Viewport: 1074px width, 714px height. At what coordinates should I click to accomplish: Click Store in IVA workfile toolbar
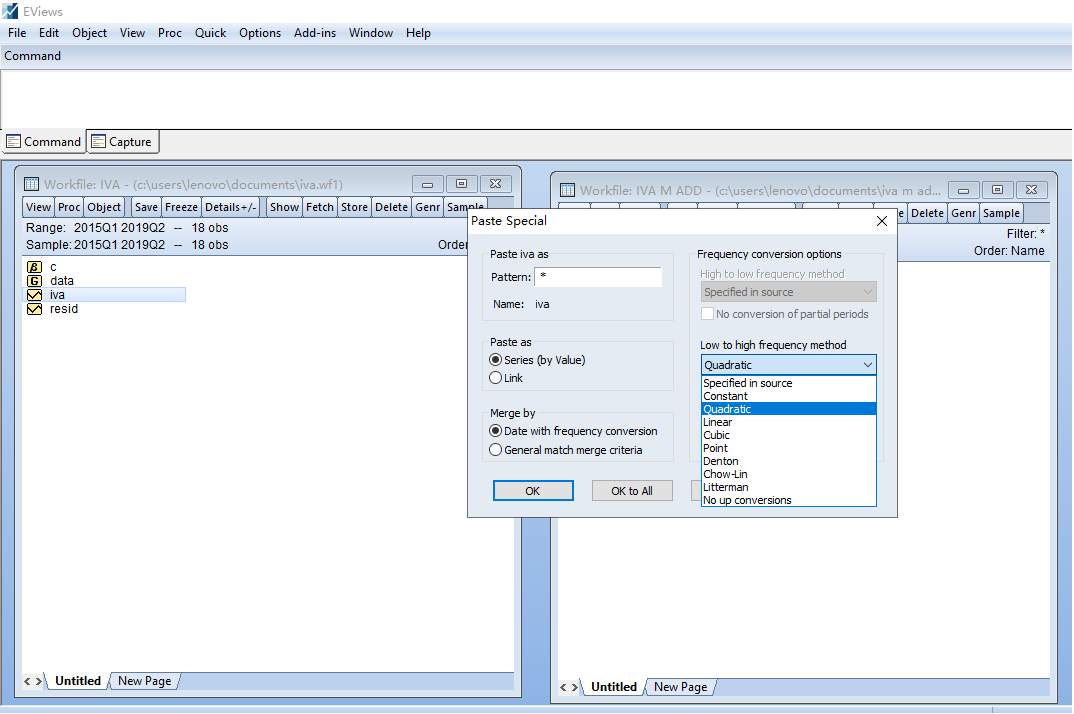355,207
